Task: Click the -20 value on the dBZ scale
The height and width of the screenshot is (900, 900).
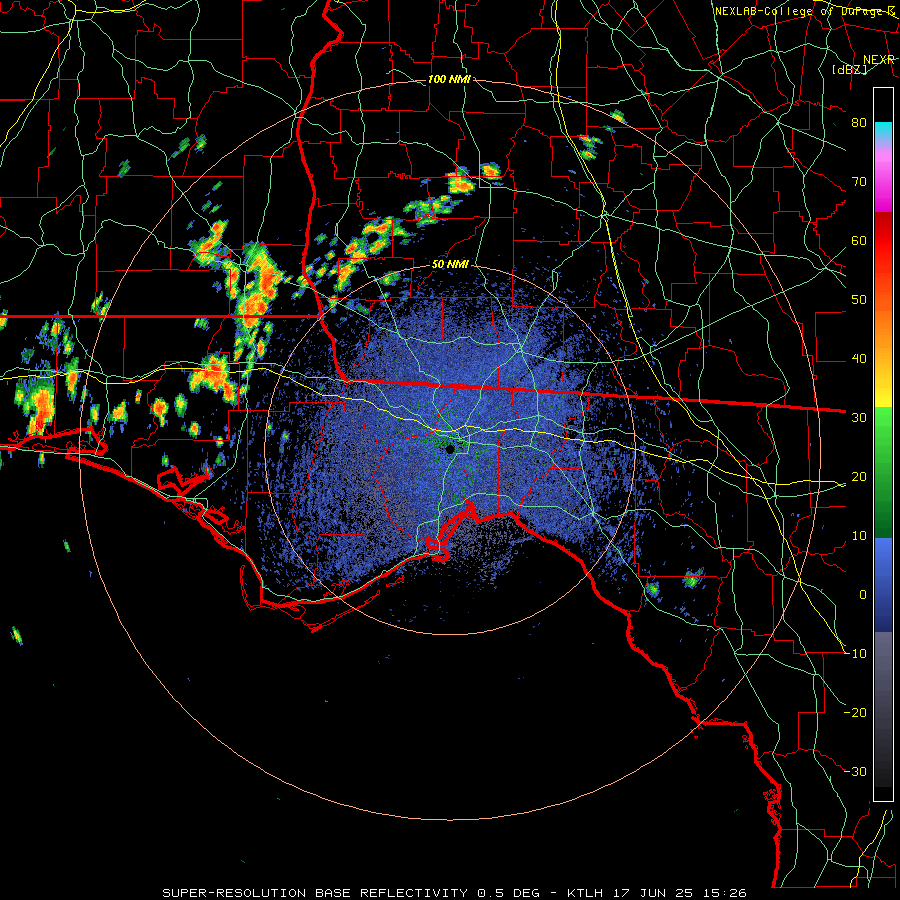Action: point(856,713)
